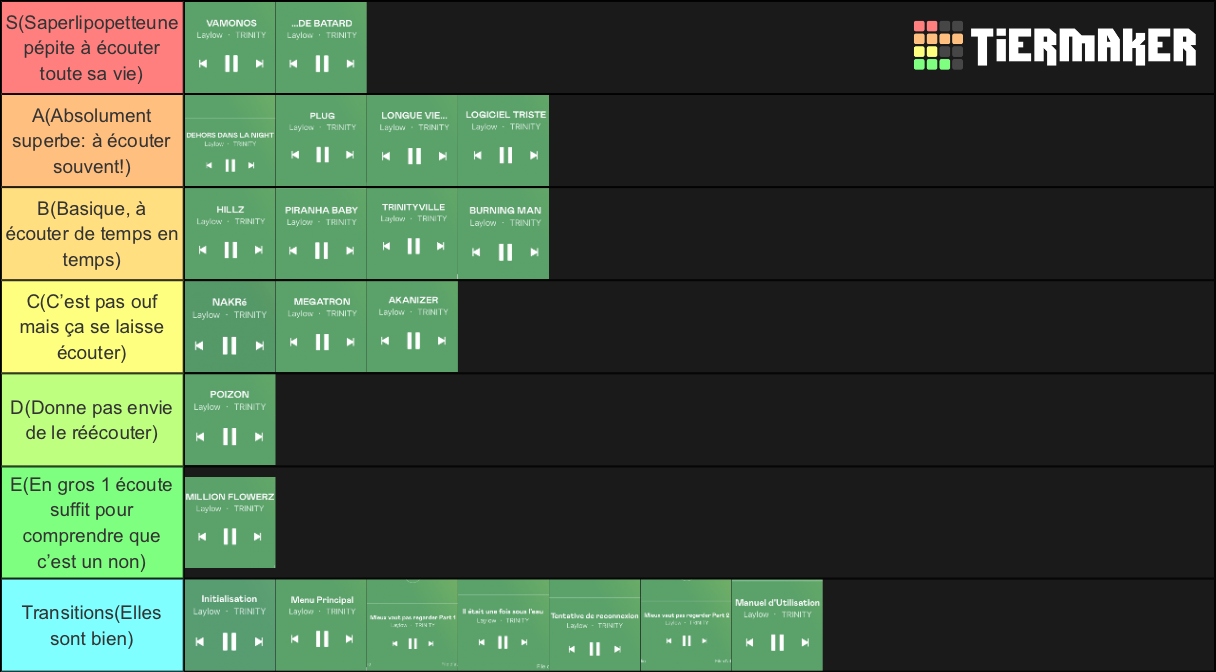Click pause icon on VAMONOS tile
The image size is (1216, 672).
231,64
